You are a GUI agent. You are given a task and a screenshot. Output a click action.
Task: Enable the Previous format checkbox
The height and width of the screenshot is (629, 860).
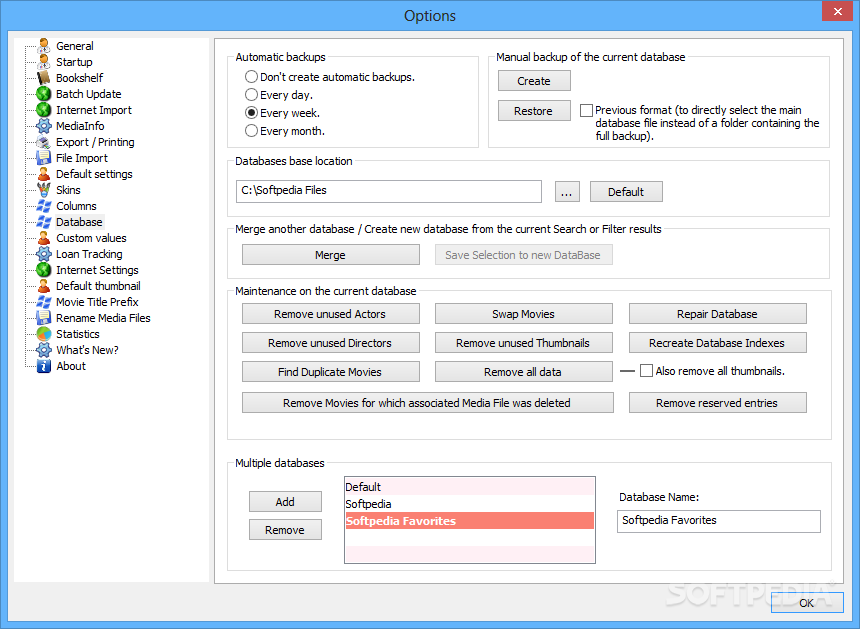(586, 110)
